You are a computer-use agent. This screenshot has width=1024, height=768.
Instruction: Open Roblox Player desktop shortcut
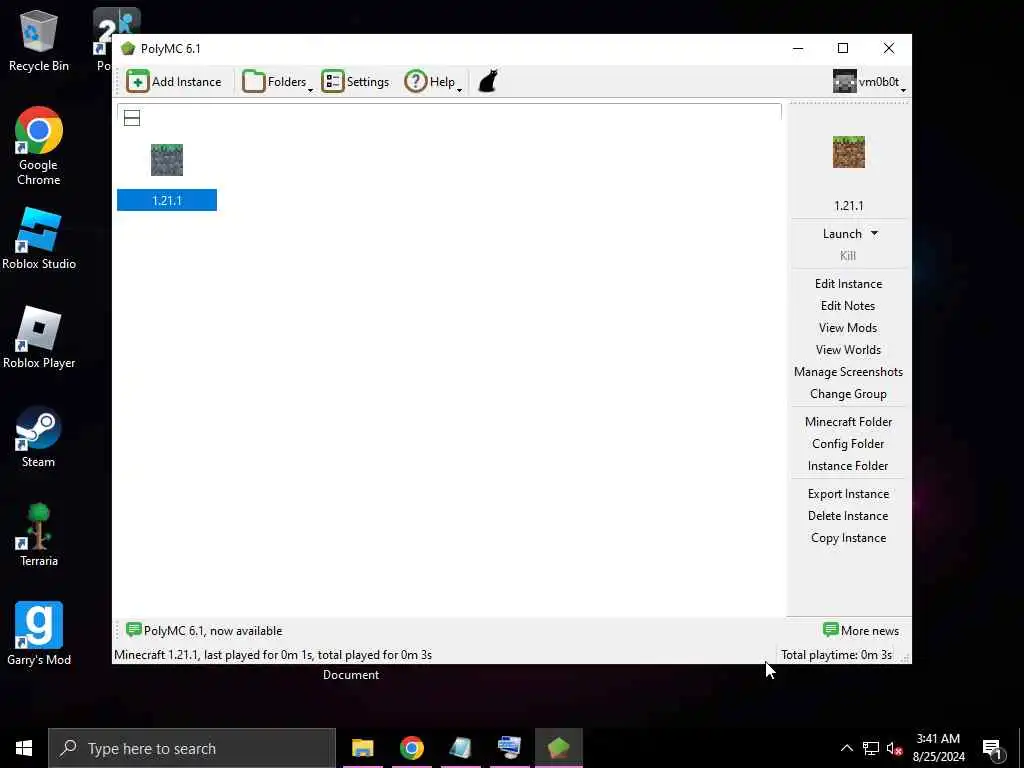click(x=39, y=338)
